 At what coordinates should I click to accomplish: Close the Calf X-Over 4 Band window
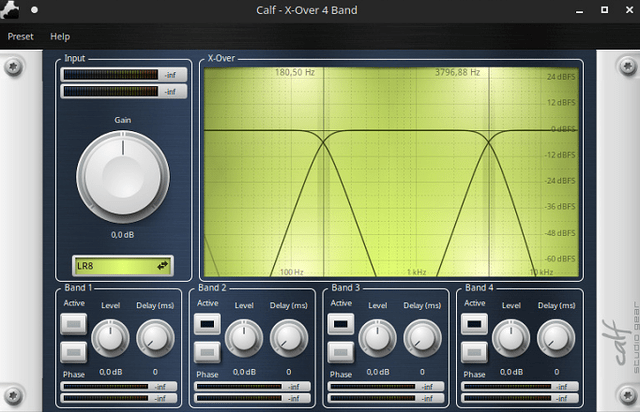pos(629,10)
